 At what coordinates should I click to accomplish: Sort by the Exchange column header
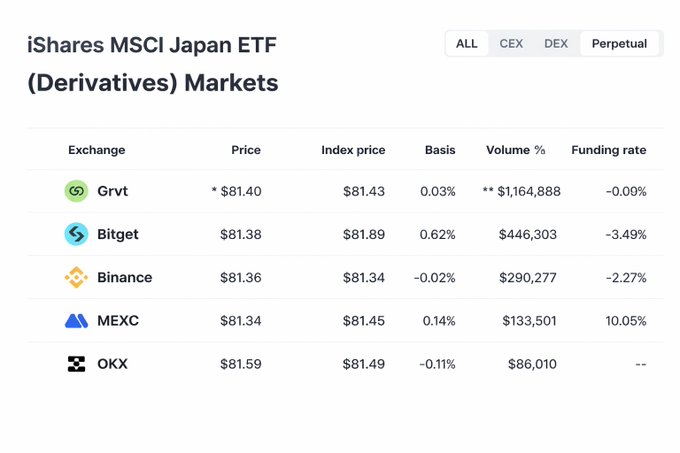click(x=97, y=150)
